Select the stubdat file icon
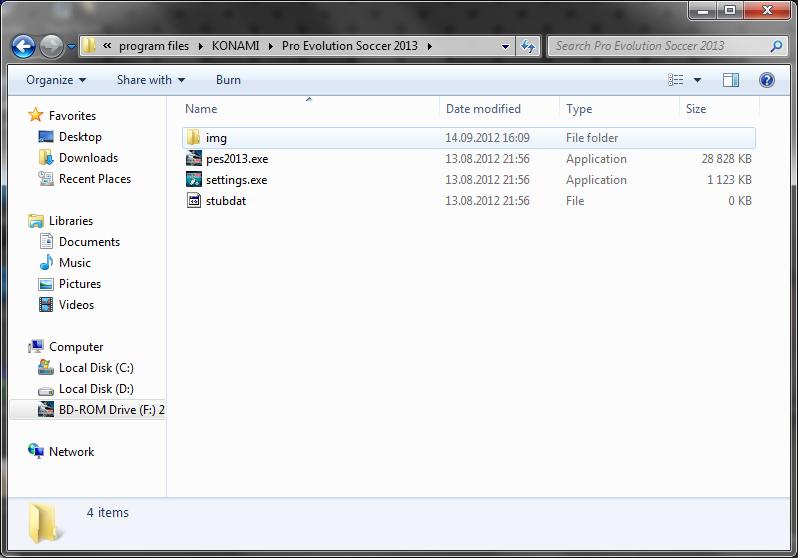Screen dimensions: 798x558 tap(193, 201)
